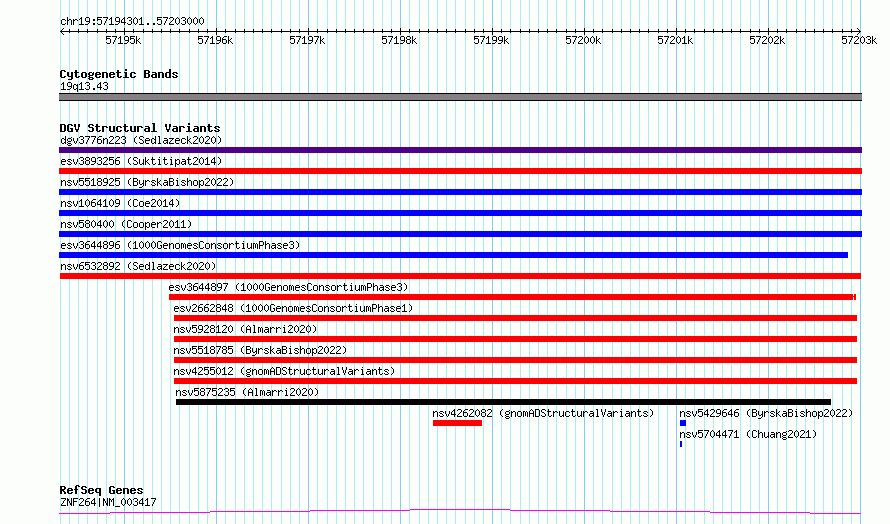
Task: Select the red esv3644897 variant bar
Action: point(512,297)
